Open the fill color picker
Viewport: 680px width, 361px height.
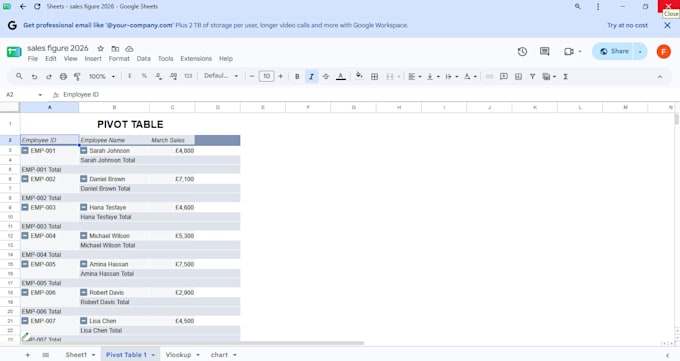[x=359, y=76]
